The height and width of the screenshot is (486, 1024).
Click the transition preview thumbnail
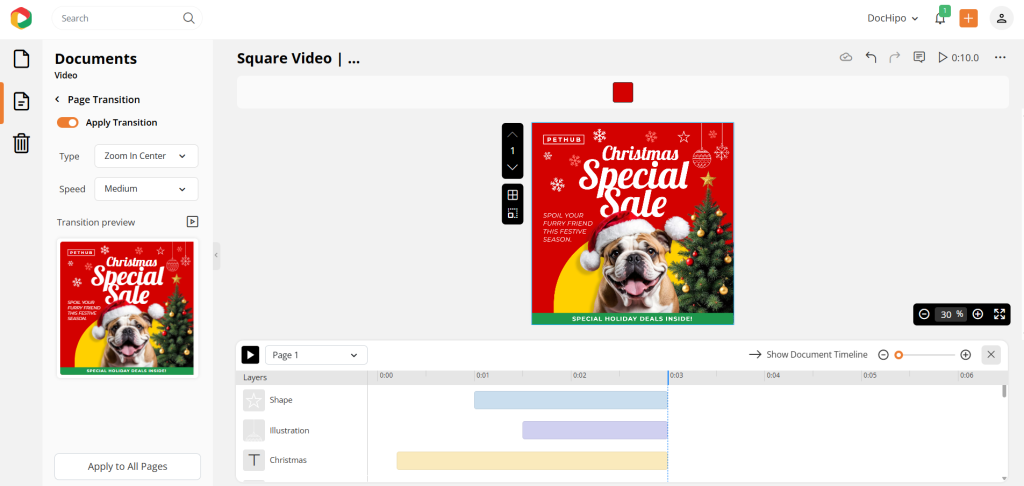127,308
